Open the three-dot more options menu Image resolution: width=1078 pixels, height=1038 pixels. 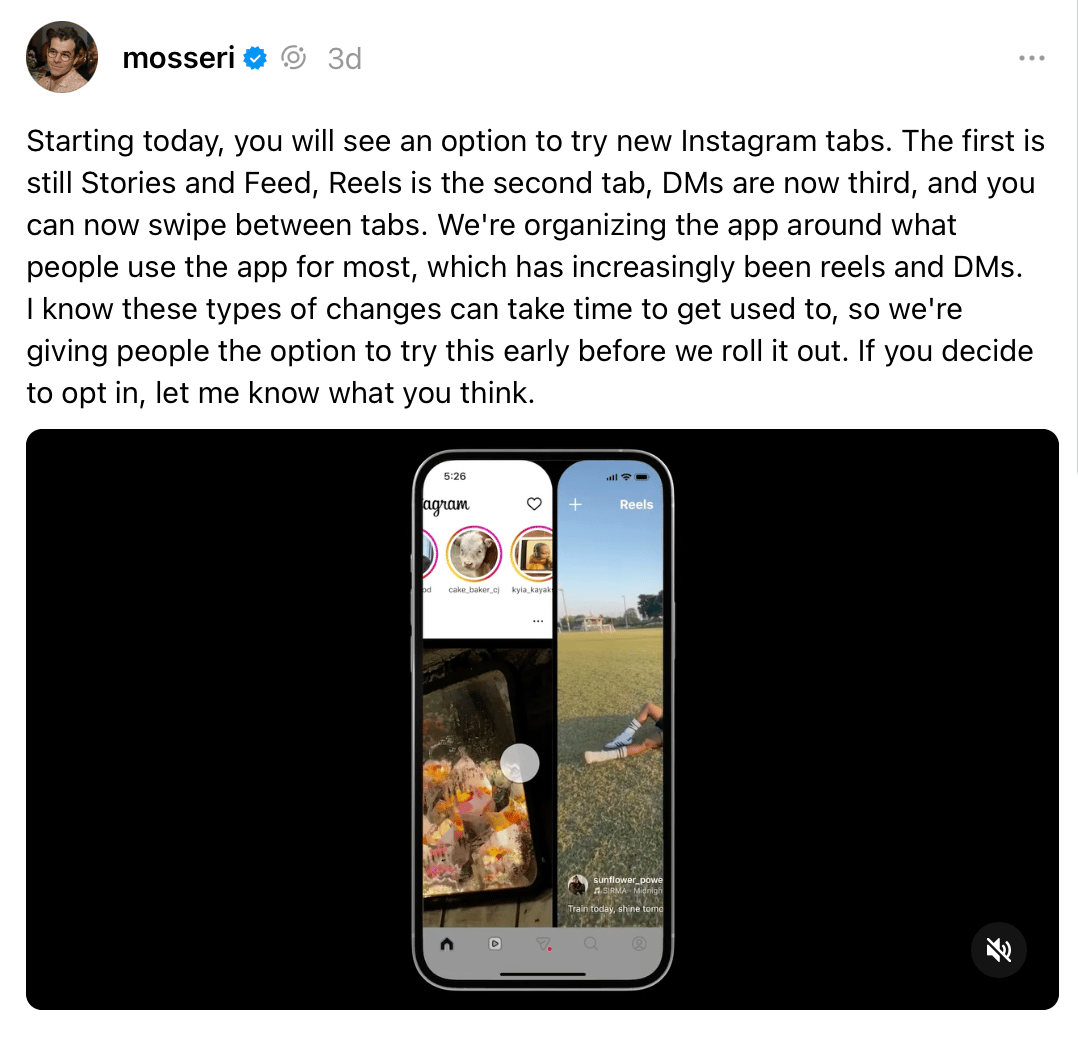point(1032,58)
